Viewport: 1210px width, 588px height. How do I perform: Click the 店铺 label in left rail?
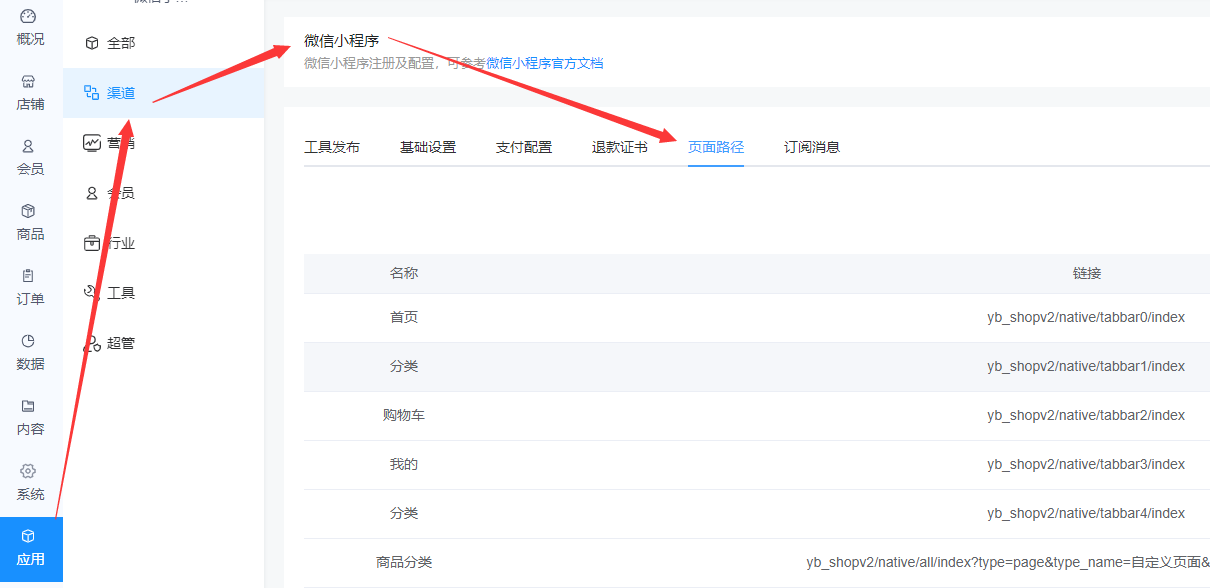pyautogui.click(x=30, y=104)
